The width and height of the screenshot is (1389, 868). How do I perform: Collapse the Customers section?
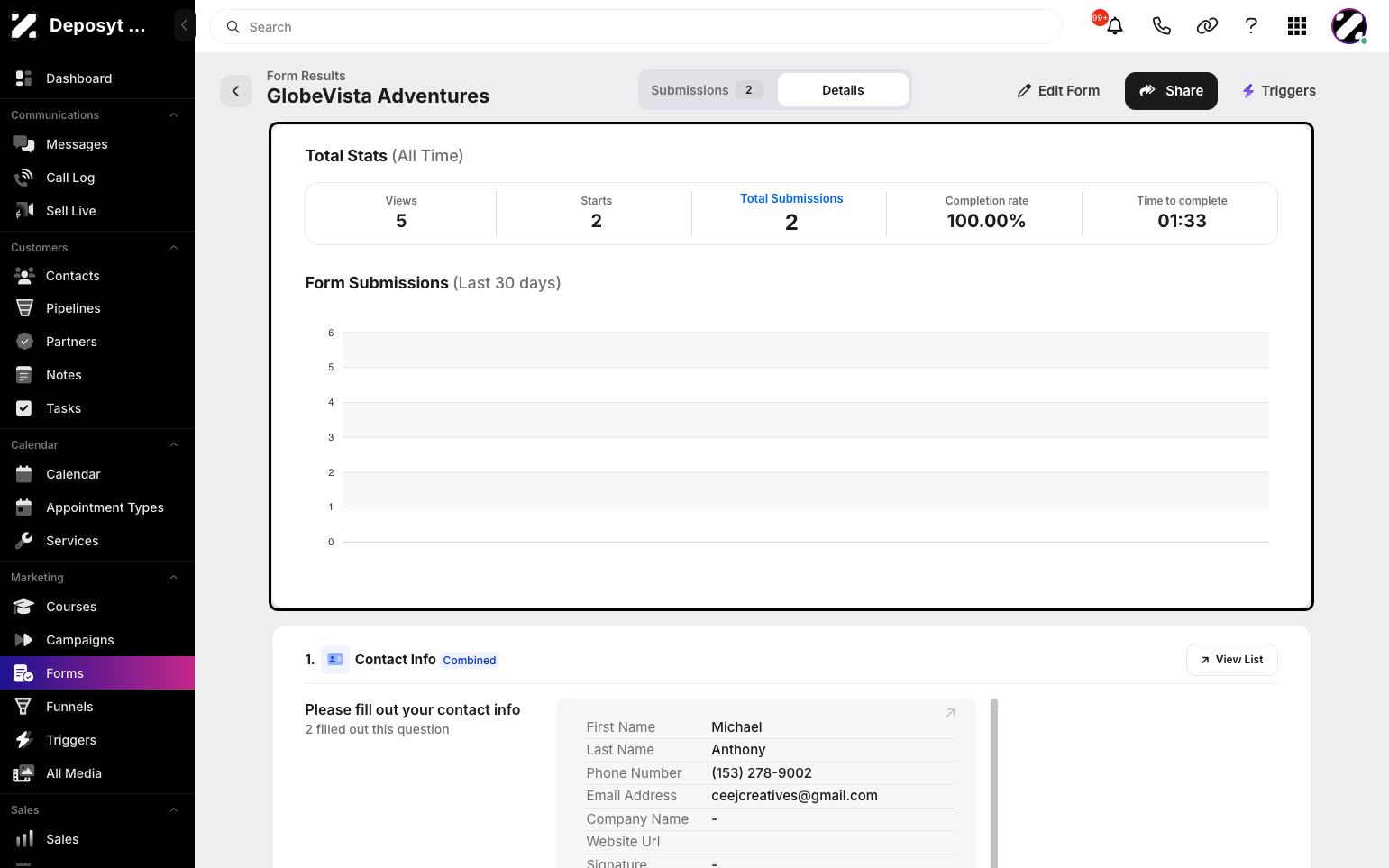[174, 248]
